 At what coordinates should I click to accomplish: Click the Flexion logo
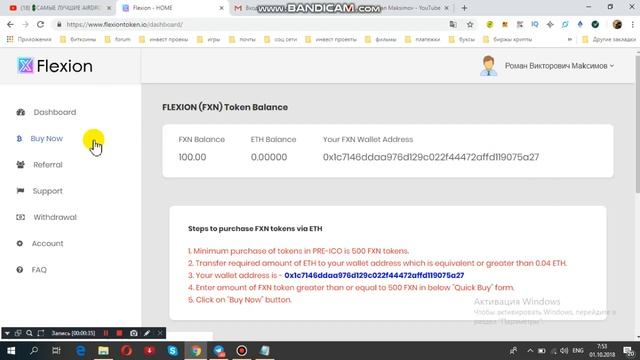pyautogui.click(x=55, y=66)
